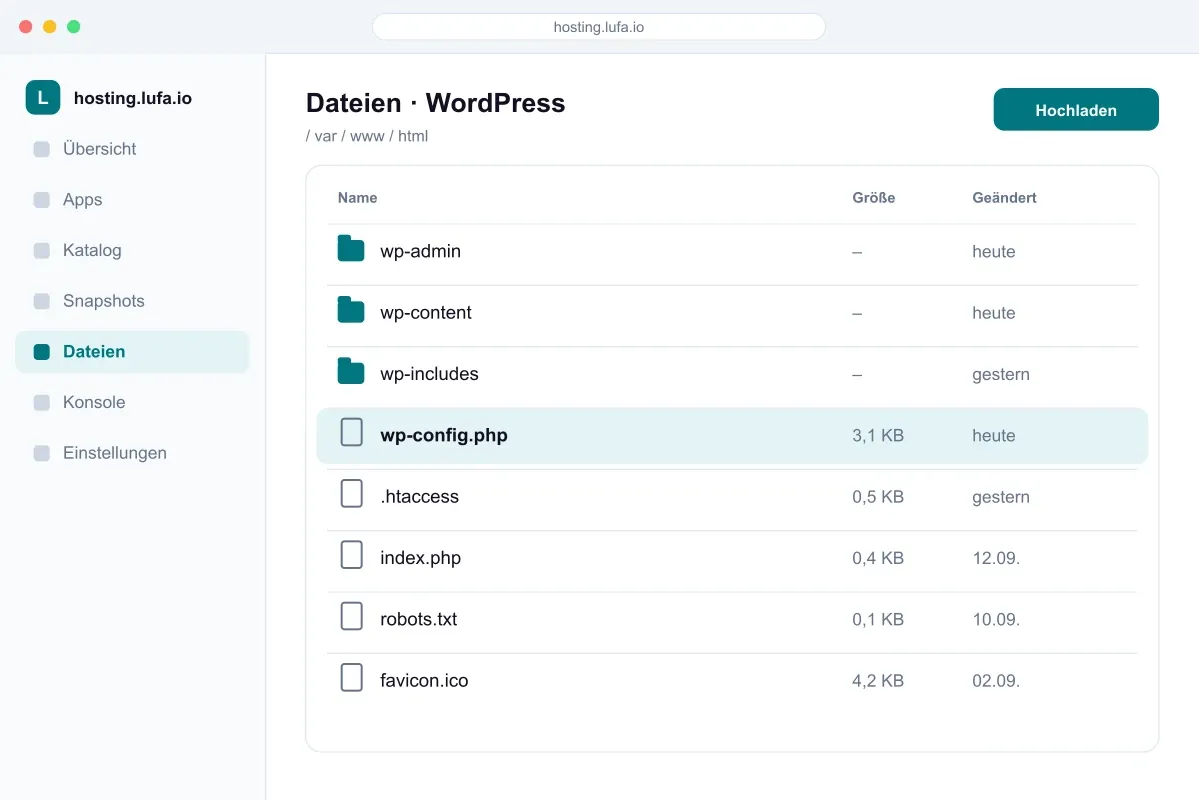1199x800 pixels.
Task: Open the Katalog page
Action: [x=132, y=250]
